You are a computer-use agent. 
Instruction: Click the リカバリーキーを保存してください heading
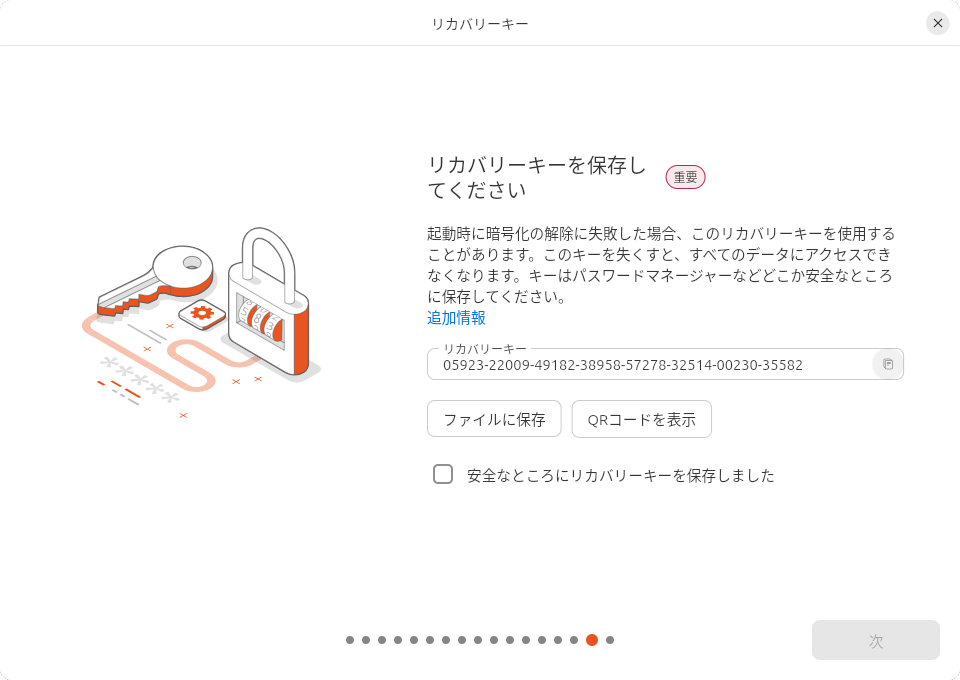coord(537,177)
